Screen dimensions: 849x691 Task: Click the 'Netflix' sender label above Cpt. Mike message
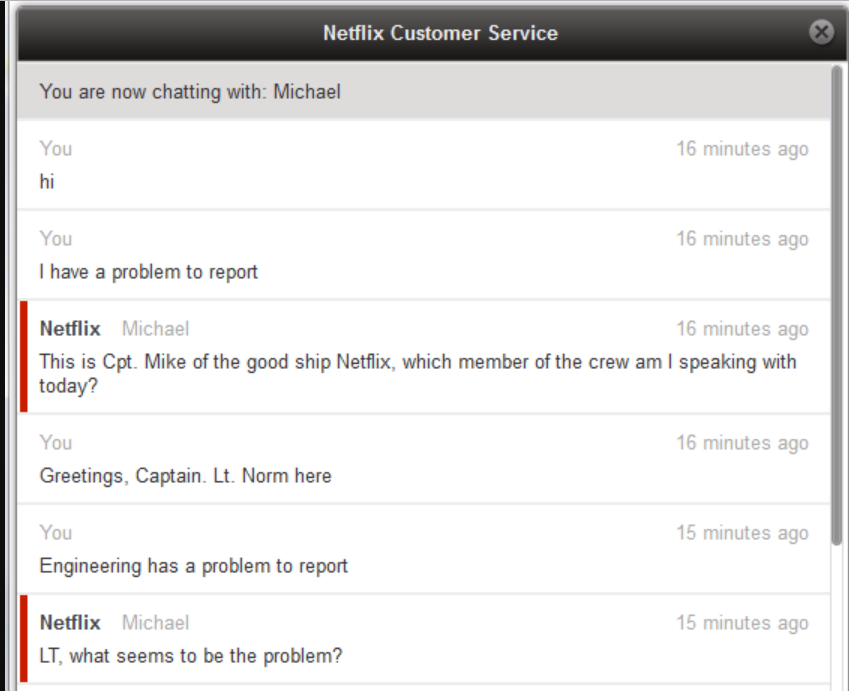[70, 329]
